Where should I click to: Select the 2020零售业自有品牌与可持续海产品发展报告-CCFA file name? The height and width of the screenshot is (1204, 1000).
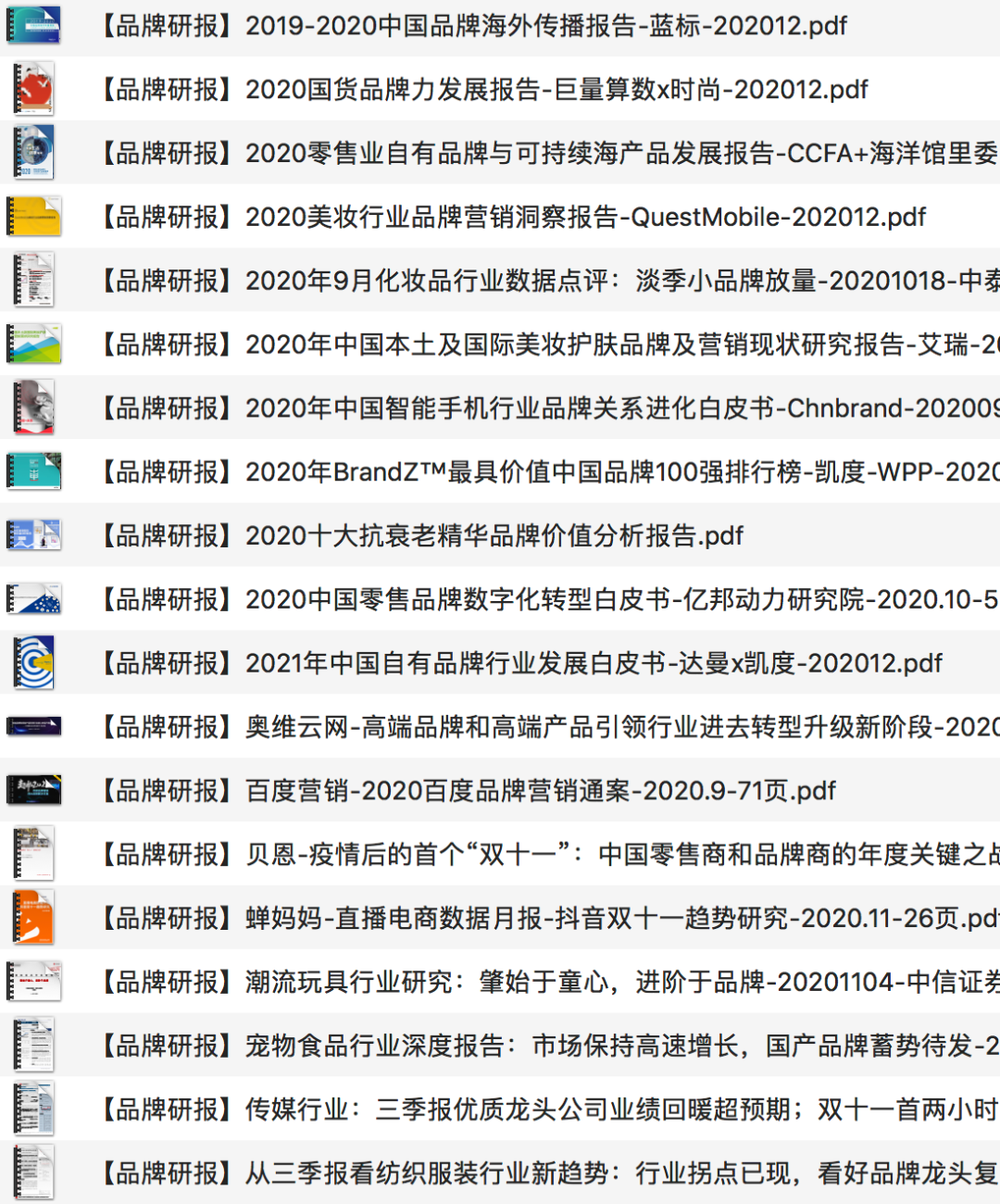[x=547, y=153]
